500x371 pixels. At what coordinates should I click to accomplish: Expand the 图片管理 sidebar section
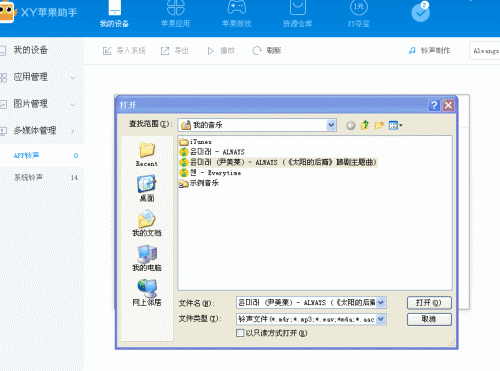click(38, 104)
